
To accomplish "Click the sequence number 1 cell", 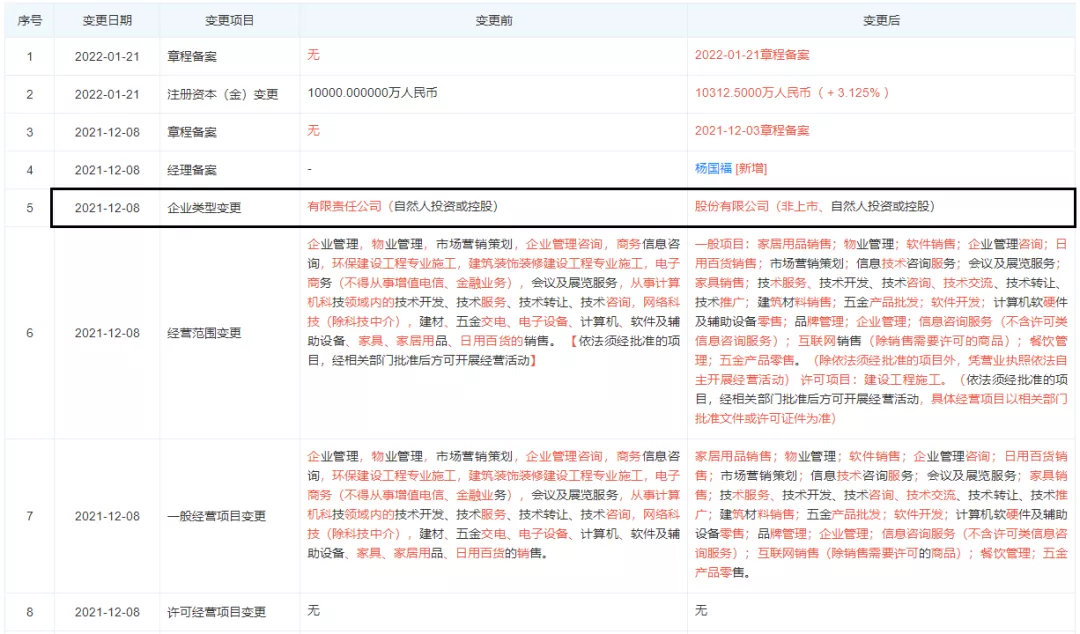I will coord(30,57).
